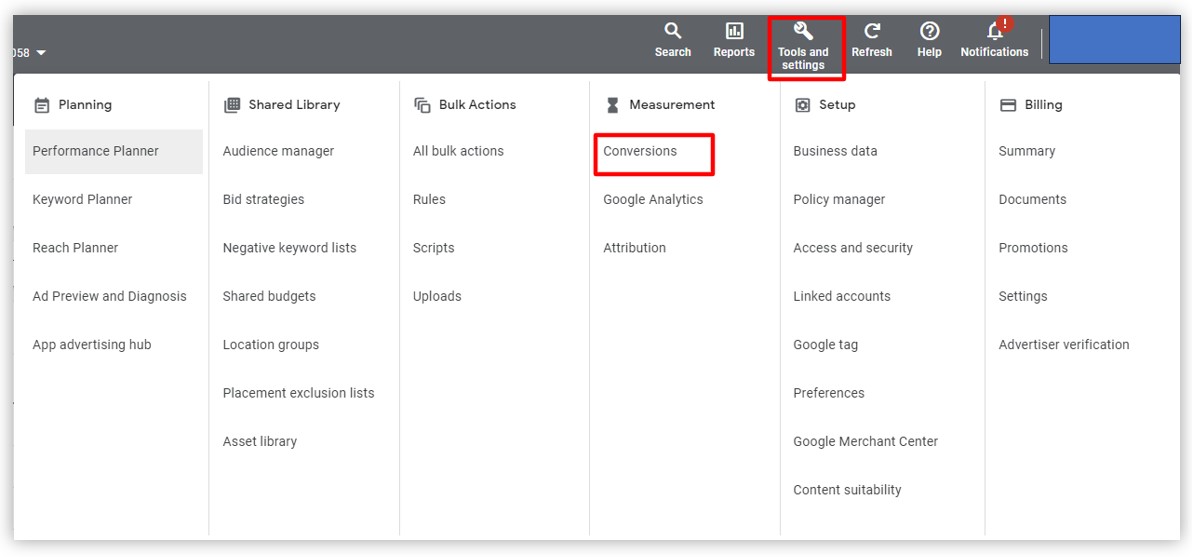Click the Measurement hourglass icon
Viewport: 1192px width, 557px height.
point(613,106)
